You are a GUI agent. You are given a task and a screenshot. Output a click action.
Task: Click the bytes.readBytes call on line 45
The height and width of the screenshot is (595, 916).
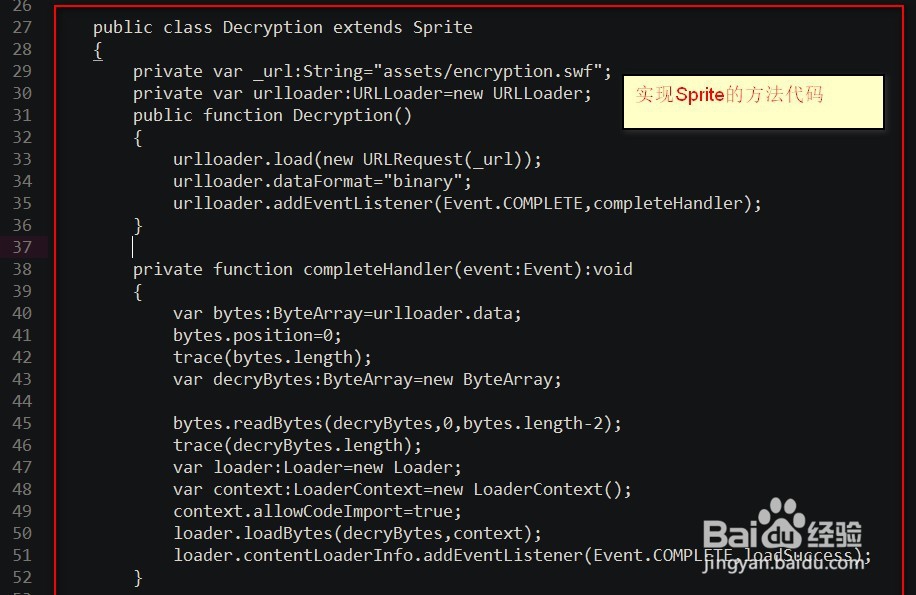click(397, 423)
